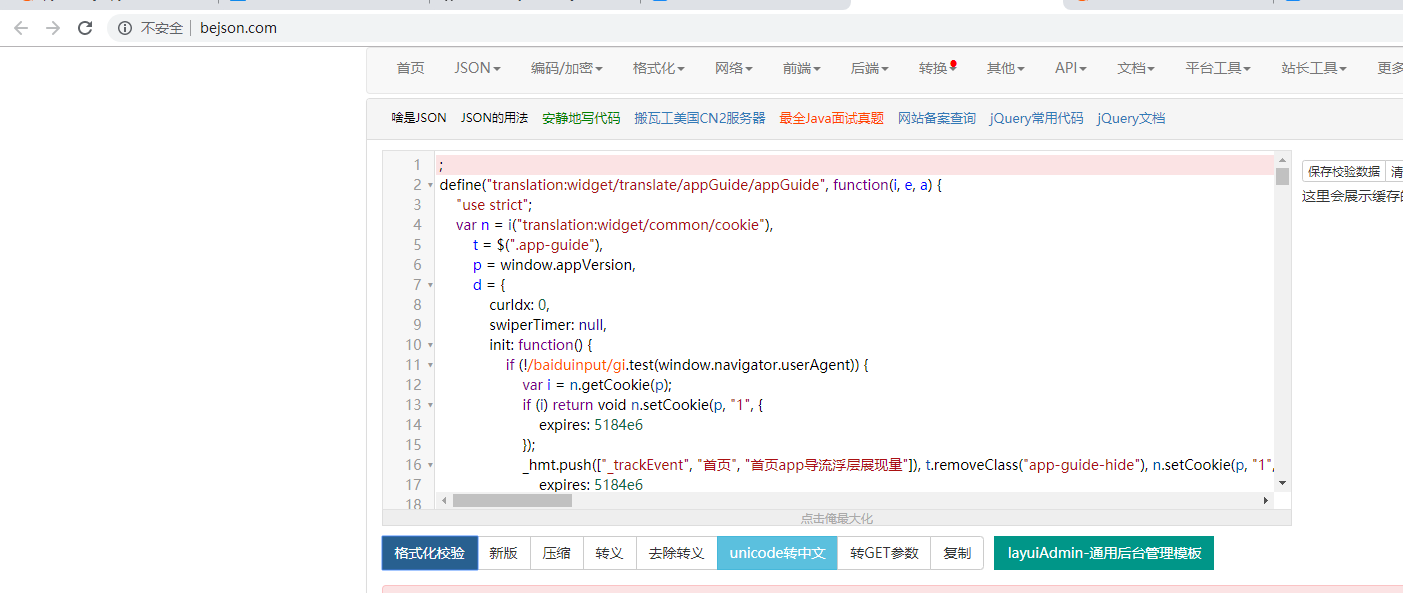Viewport: 1403px width, 593px height.
Task: Open the jQuery常用代码 link
Action: click(1036, 118)
